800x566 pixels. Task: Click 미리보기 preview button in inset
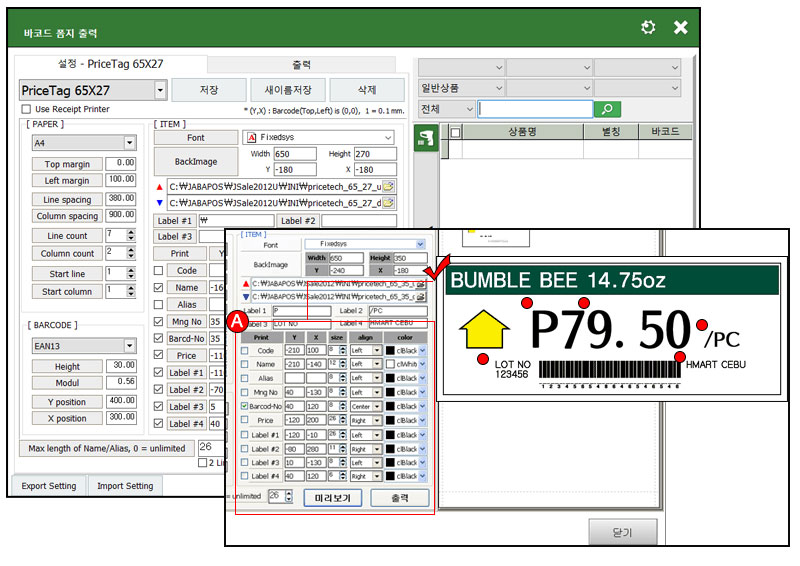(x=333, y=498)
